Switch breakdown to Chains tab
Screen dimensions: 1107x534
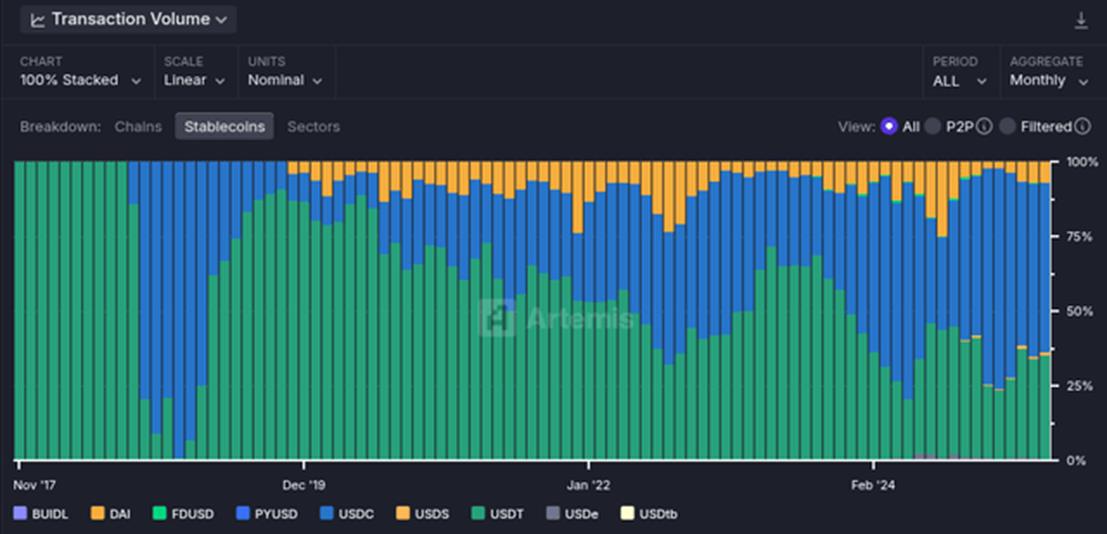pos(138,127)
